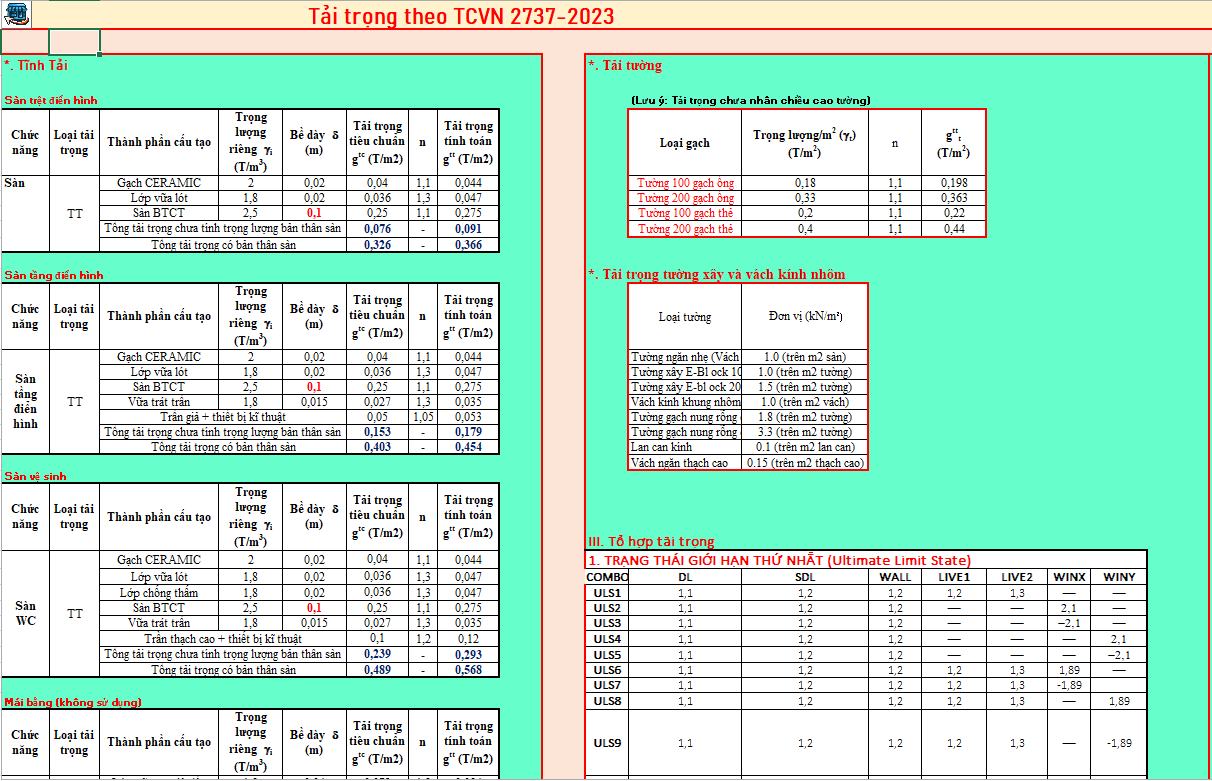Click the 2,1 WINX value in row ULS2

pyautogui.click(x=1069, y=608)
